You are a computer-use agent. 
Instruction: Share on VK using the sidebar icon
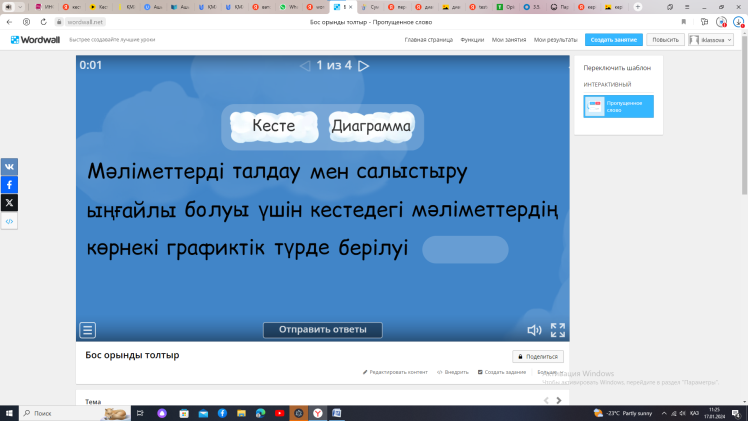pos(9,167)
